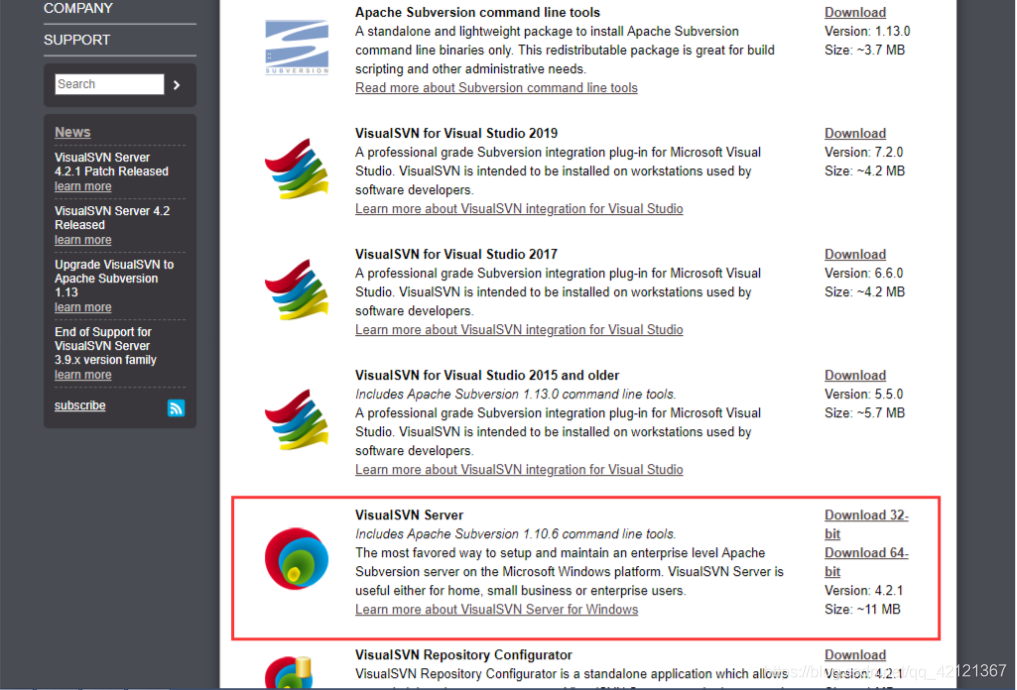
Task: Click the VisualSVN for Visual Studio 2015 logo
Action: pyautogui.click(x=296, y=419)
